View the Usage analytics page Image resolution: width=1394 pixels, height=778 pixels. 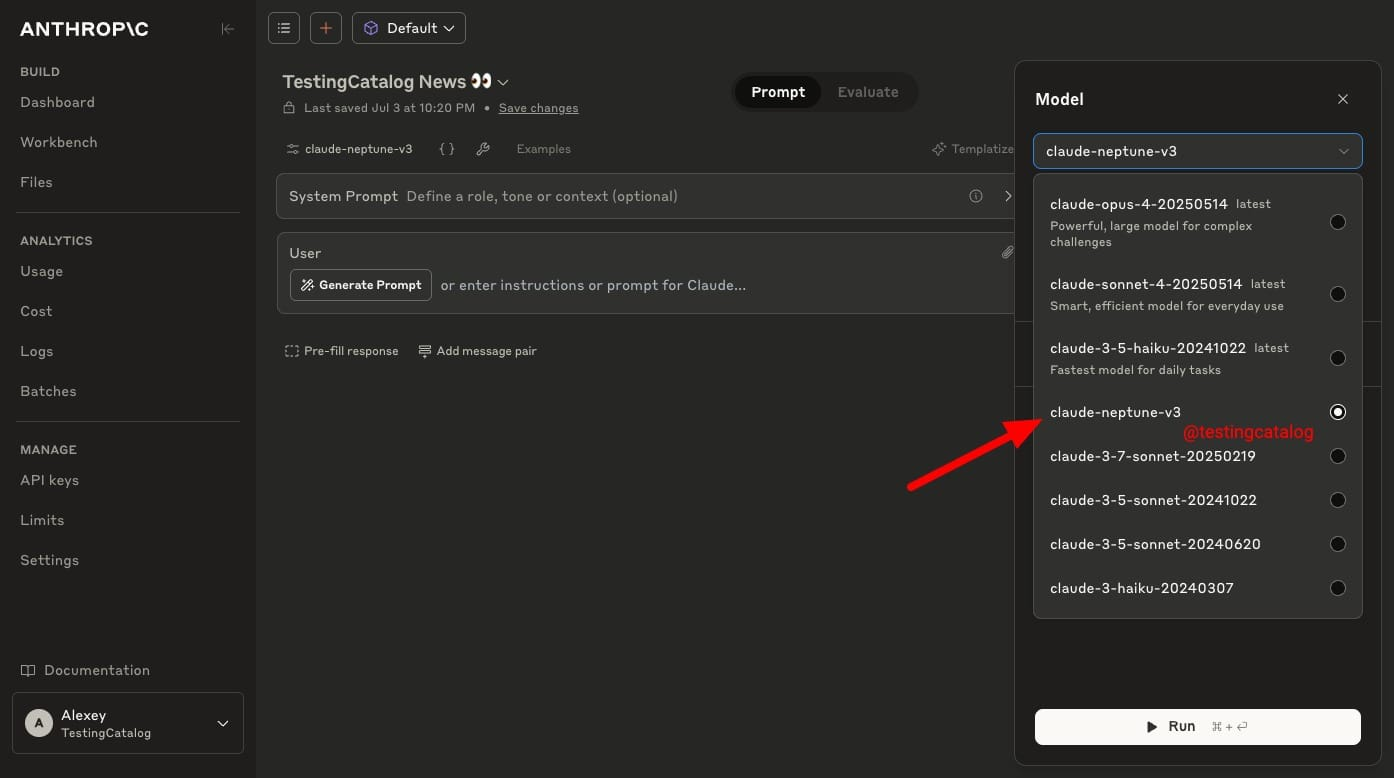coord(41,271)
